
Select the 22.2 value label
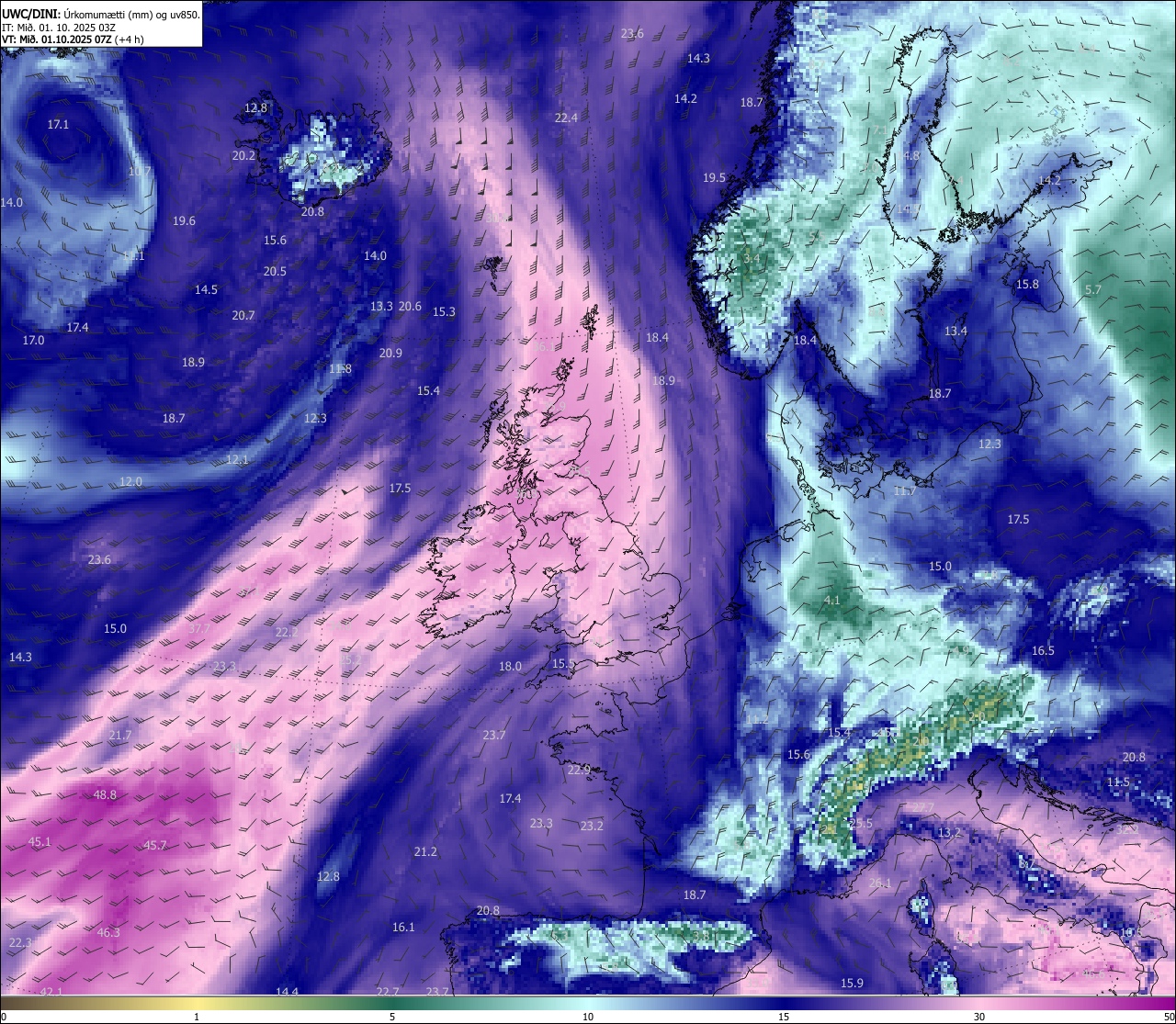pos(287,632)
